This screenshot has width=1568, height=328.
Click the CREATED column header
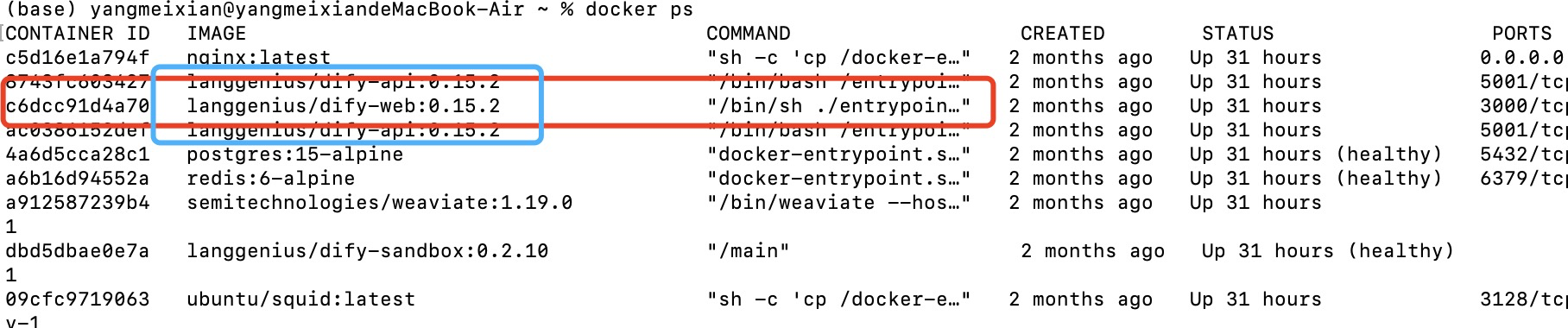tap(1063, 34)
